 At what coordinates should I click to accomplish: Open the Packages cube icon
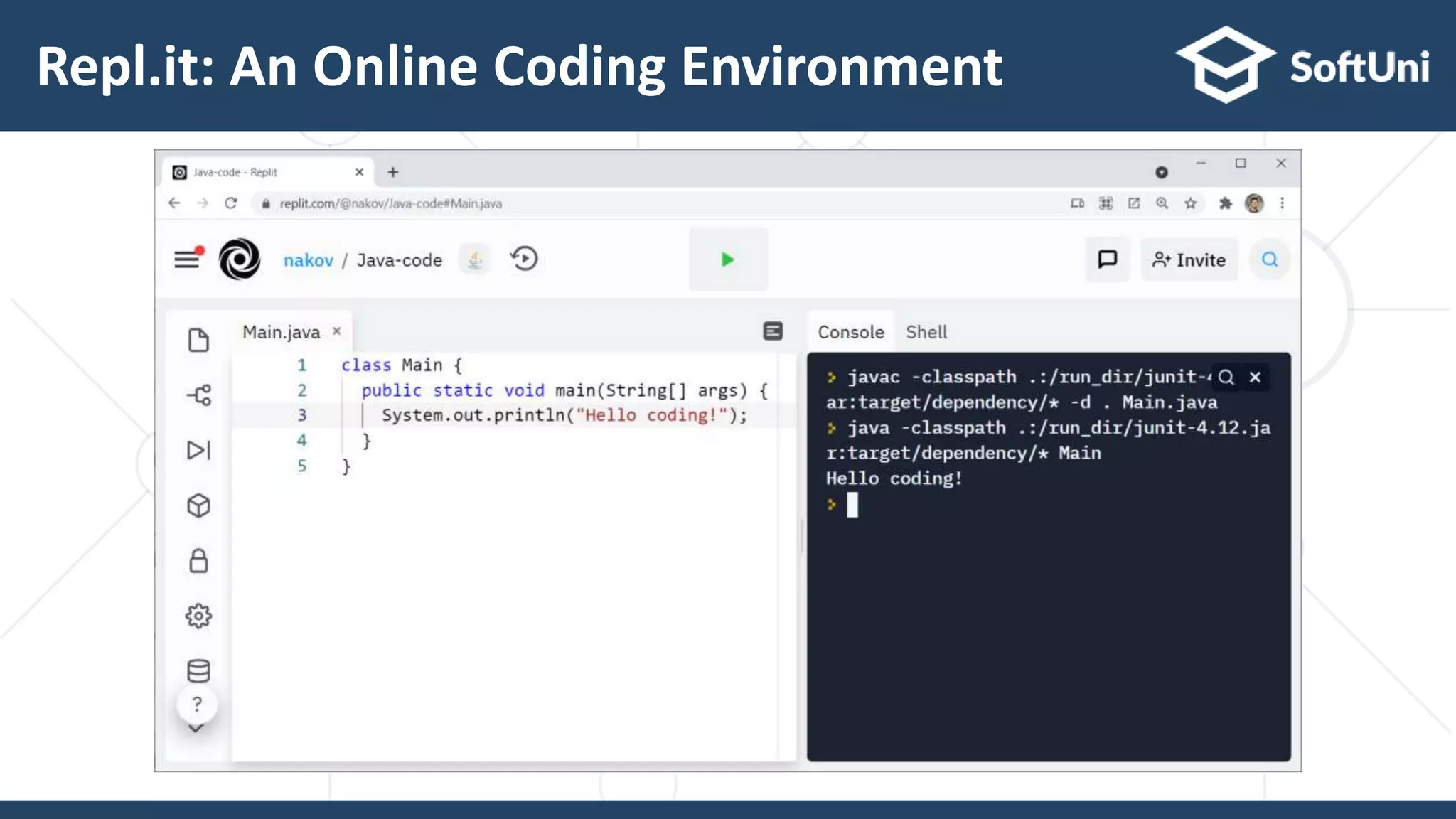198,505
